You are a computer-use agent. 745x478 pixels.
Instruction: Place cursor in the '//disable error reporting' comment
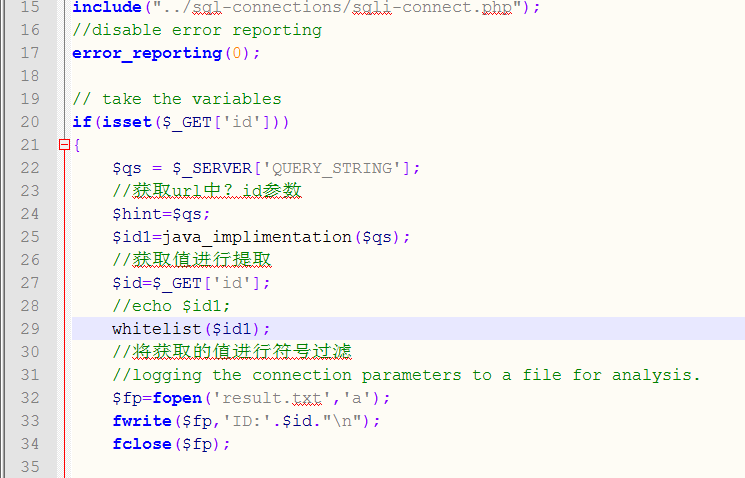click(x=196, y=30)
